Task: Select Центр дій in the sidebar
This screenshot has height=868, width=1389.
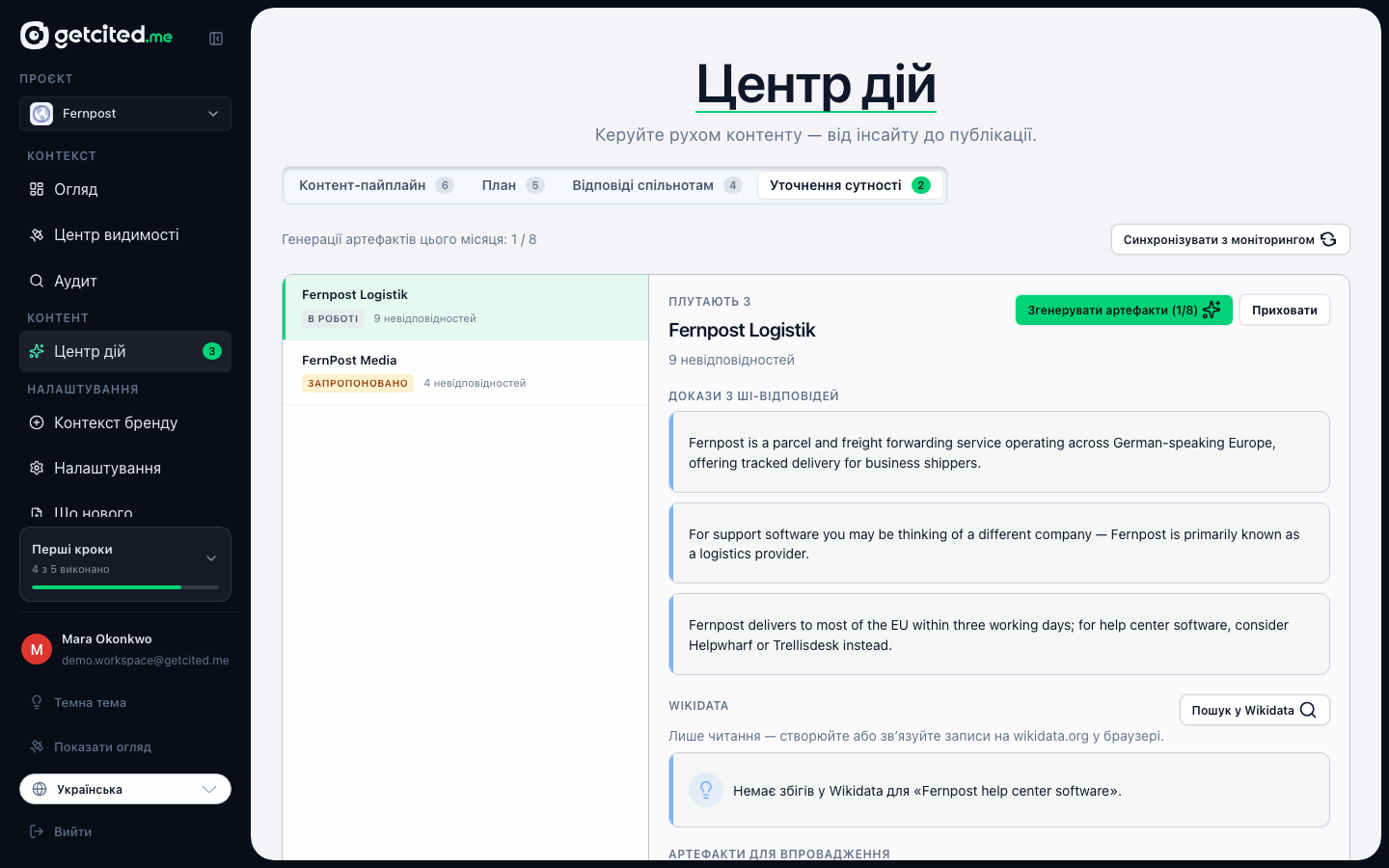Action: click(125, 351)
